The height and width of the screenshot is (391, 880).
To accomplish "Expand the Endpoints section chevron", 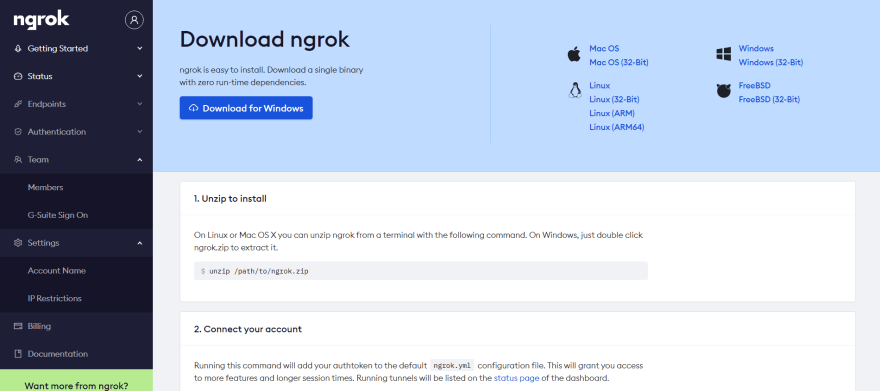I will click(140, 104).
